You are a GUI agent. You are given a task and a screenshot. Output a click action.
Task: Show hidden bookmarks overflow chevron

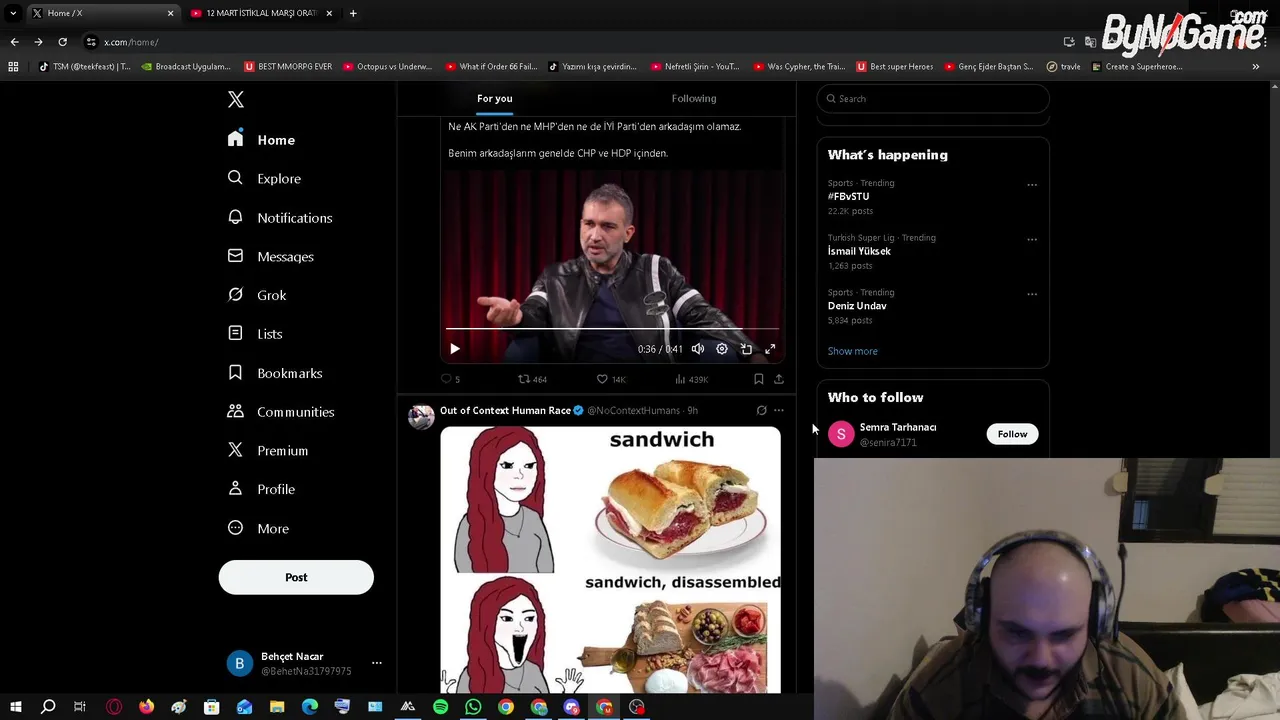click(1256, 67)
